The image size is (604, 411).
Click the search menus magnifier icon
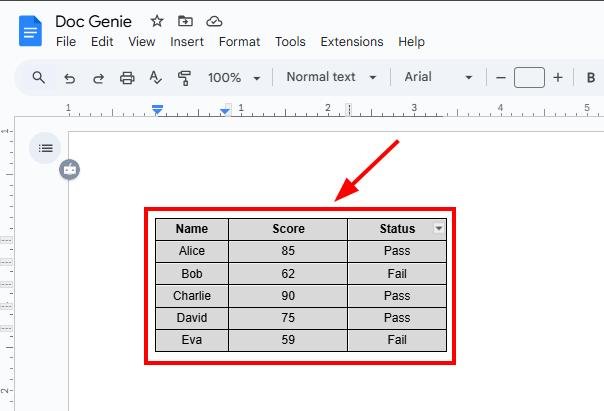(39, 77)
